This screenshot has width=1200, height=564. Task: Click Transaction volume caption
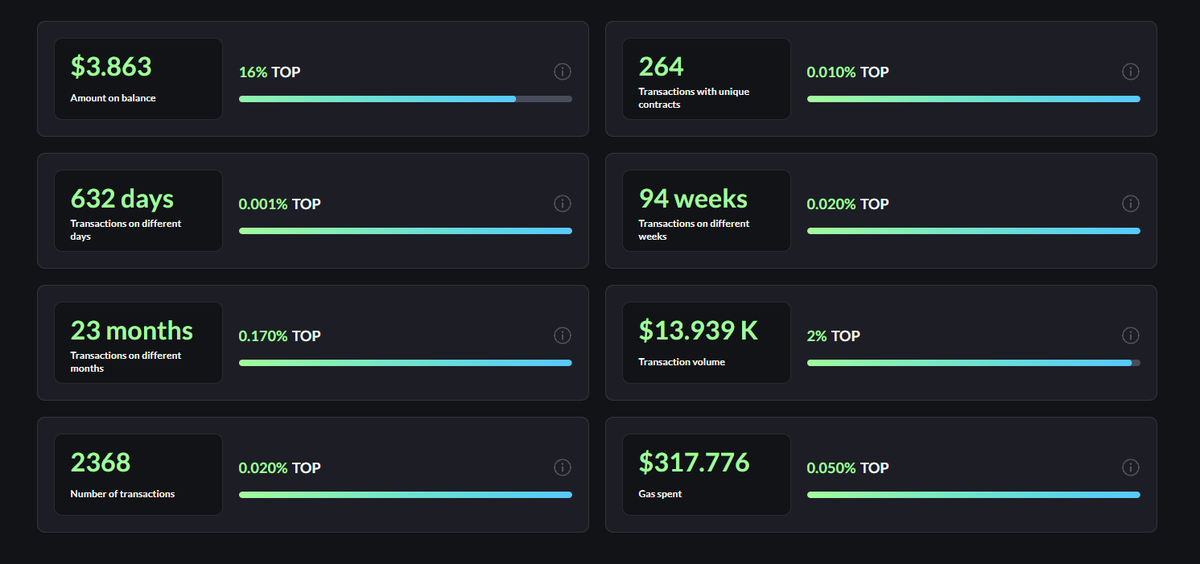pos(682,362)
